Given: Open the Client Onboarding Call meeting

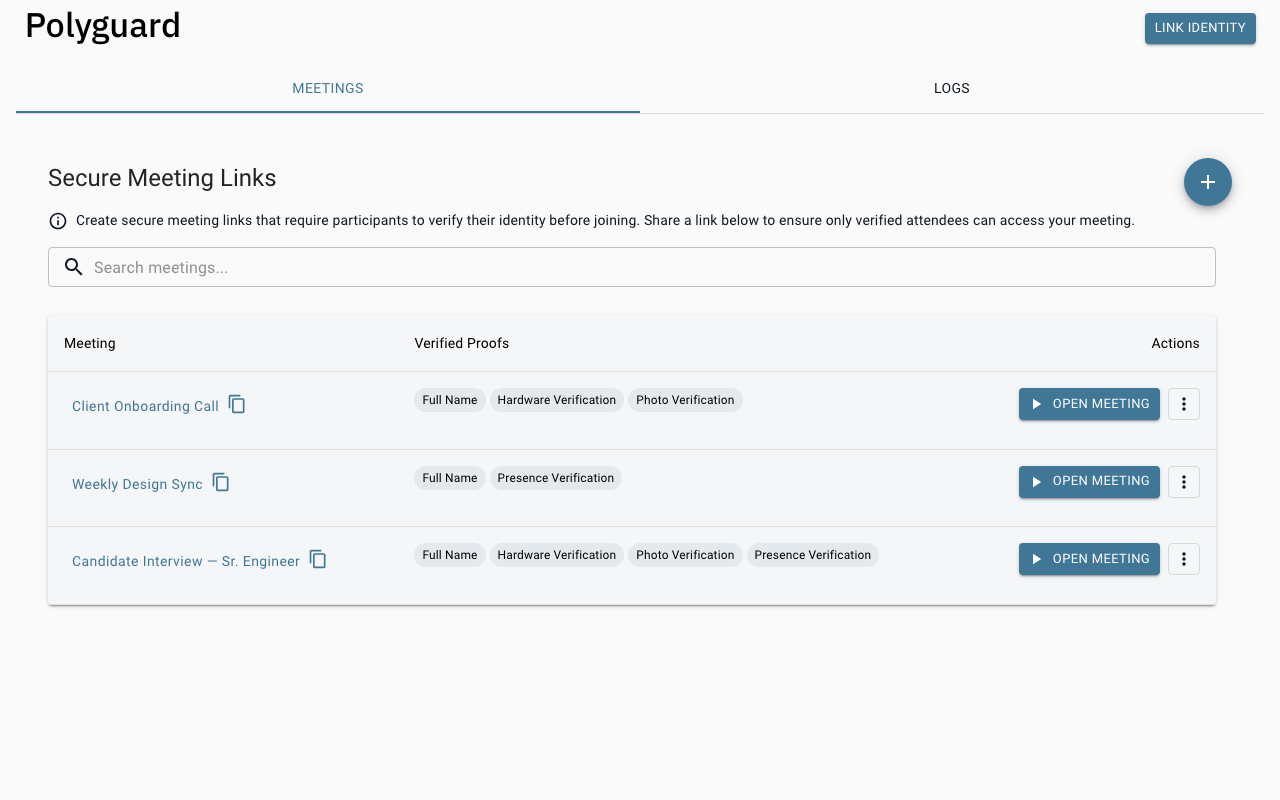Looking at the screenshot, I should coord(1089,404).
